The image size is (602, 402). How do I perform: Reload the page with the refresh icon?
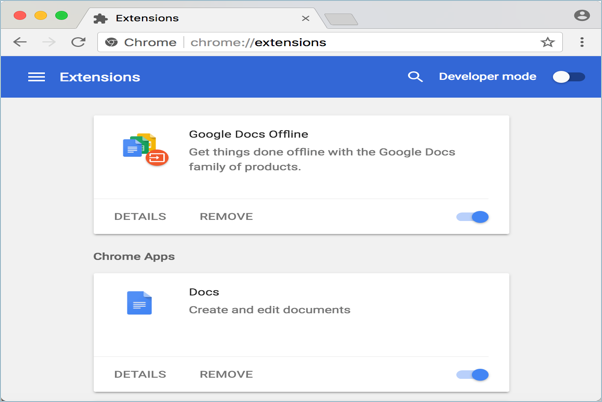point(78,43)
